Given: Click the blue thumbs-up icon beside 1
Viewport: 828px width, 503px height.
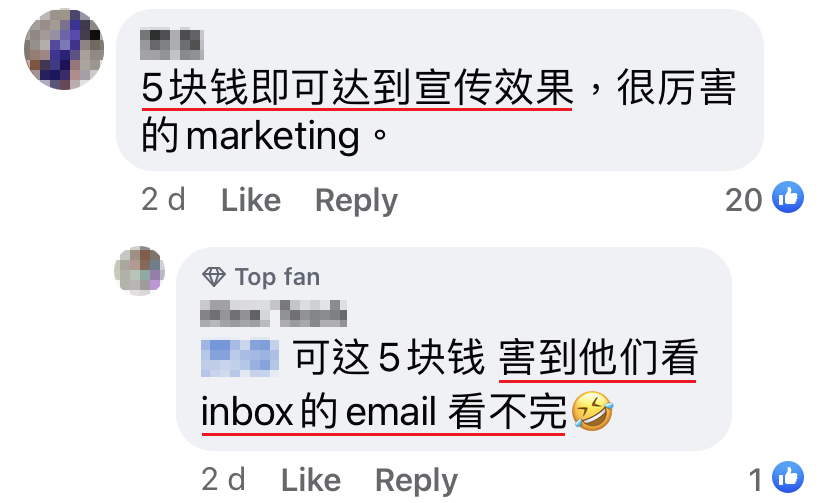Looking at the screenshot, I should coord(788,477).
